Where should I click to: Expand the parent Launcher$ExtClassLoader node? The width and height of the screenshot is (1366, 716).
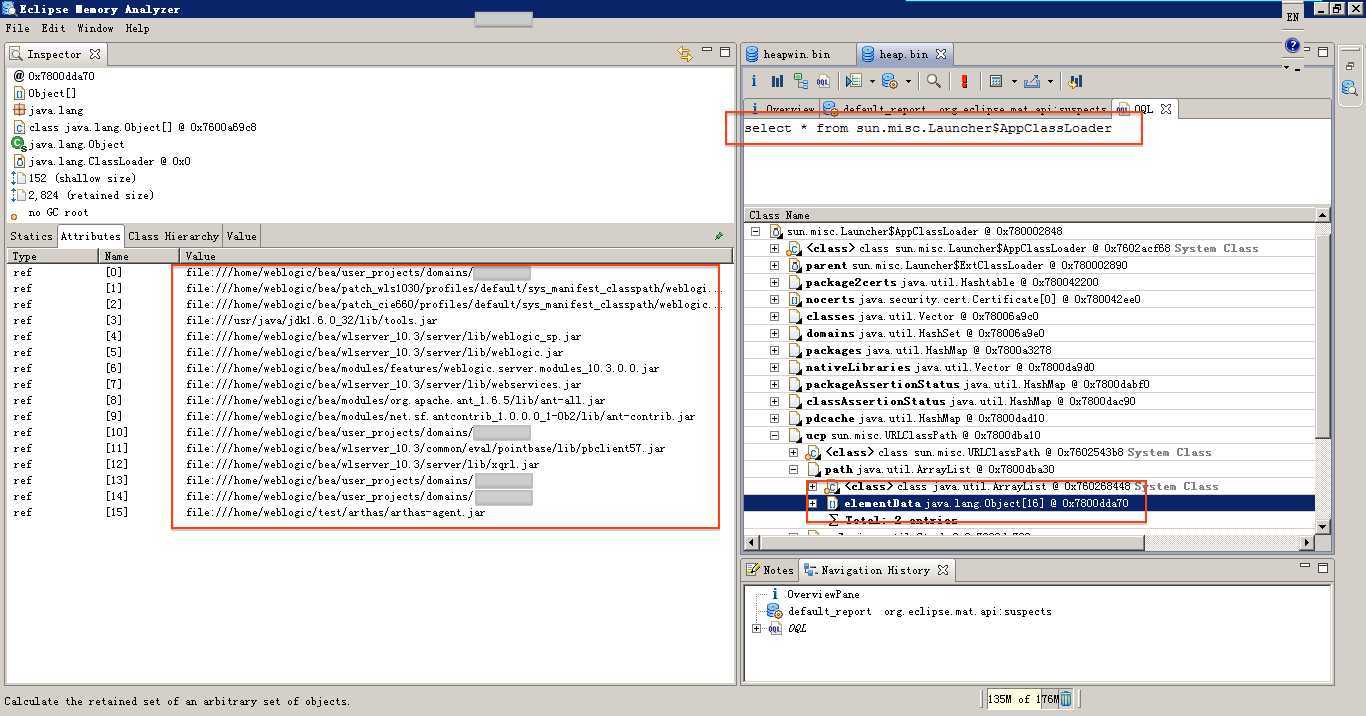[x=774, y=265]
